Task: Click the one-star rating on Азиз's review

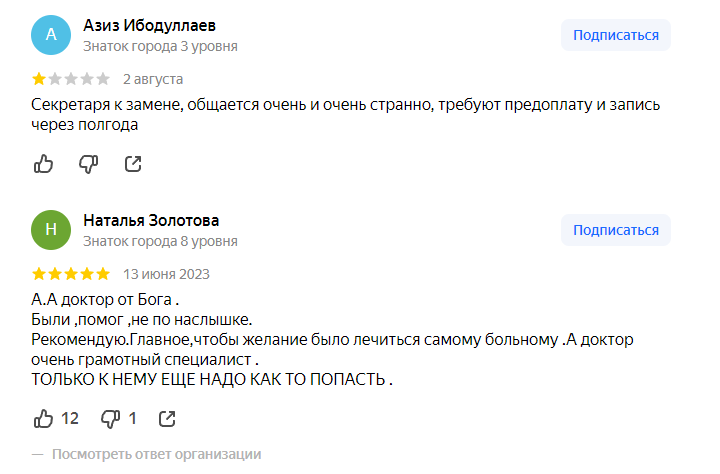Action: pyautogui.click(x=38, y=78)
